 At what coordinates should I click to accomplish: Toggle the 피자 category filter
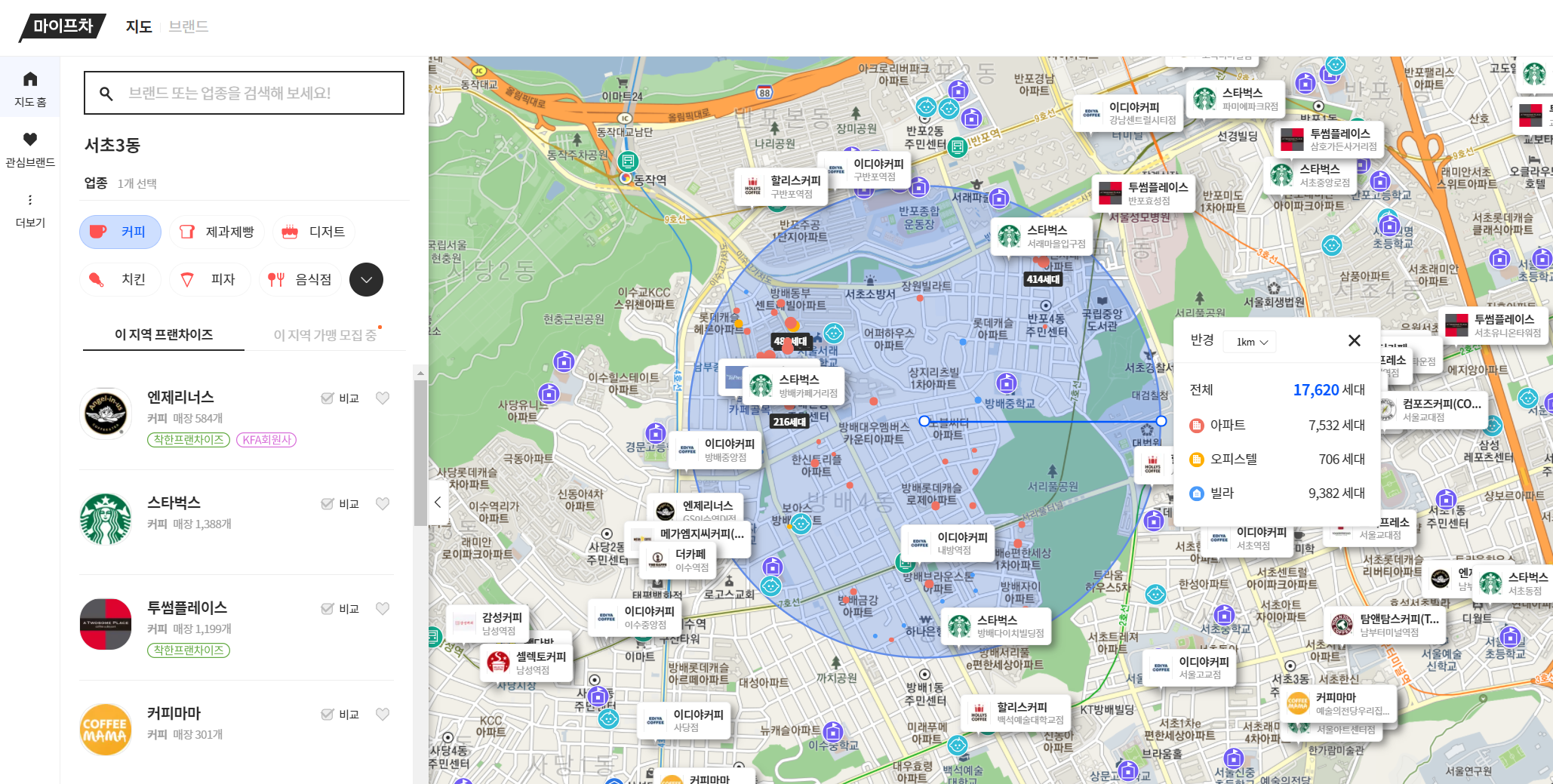tap(210, 279)
